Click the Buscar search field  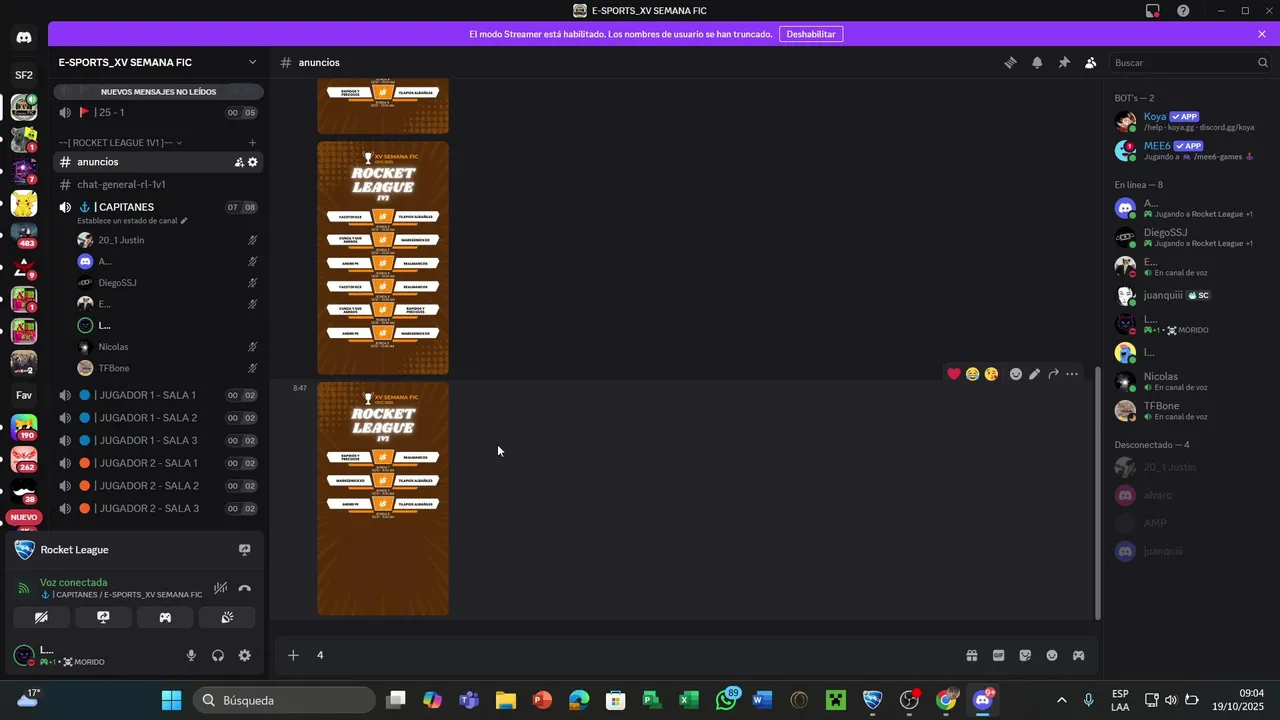[1190, 62]
